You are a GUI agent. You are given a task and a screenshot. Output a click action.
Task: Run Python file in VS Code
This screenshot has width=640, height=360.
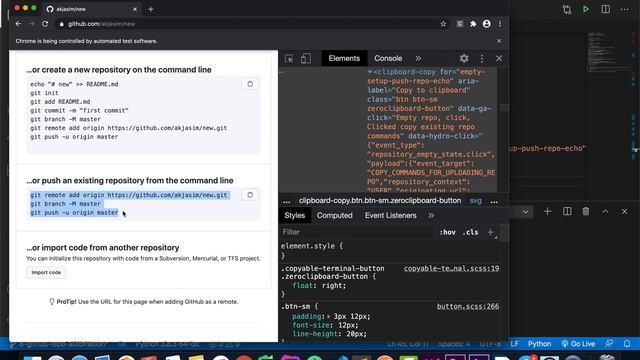(x=586, y=9)
